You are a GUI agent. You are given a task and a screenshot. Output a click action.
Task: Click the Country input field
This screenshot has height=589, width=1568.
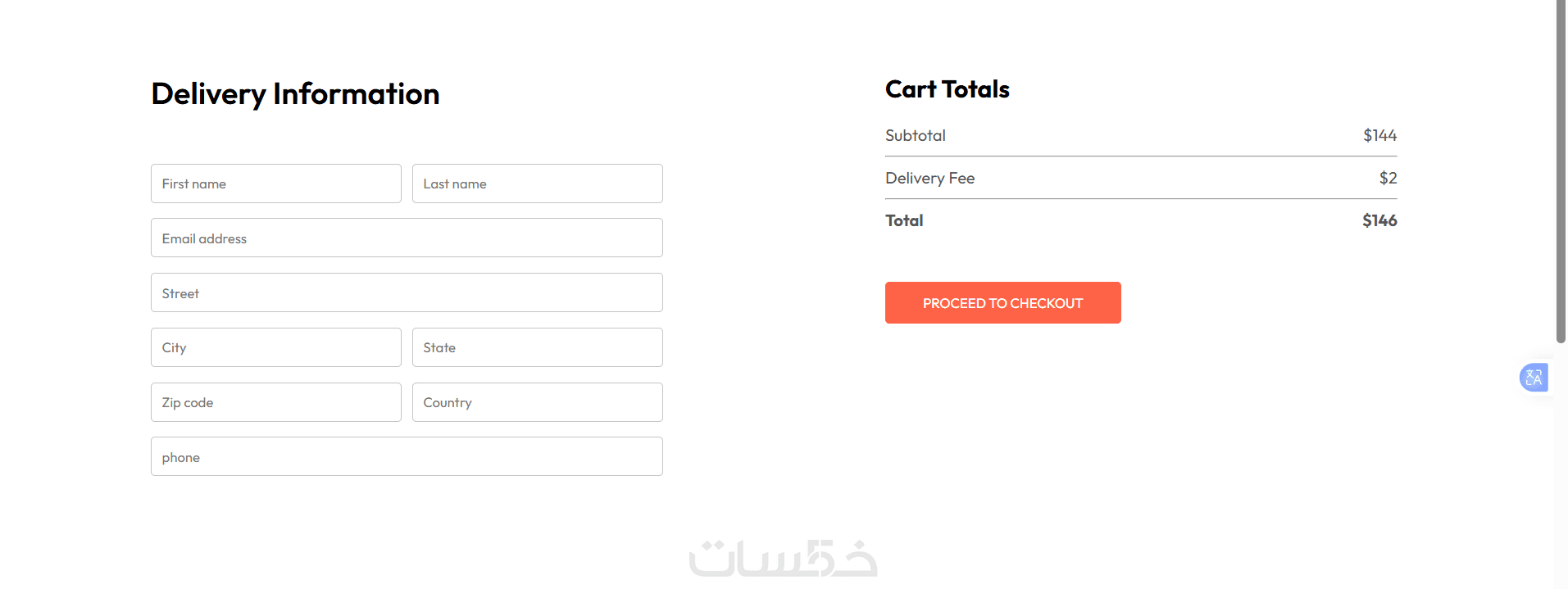(537, 402)
